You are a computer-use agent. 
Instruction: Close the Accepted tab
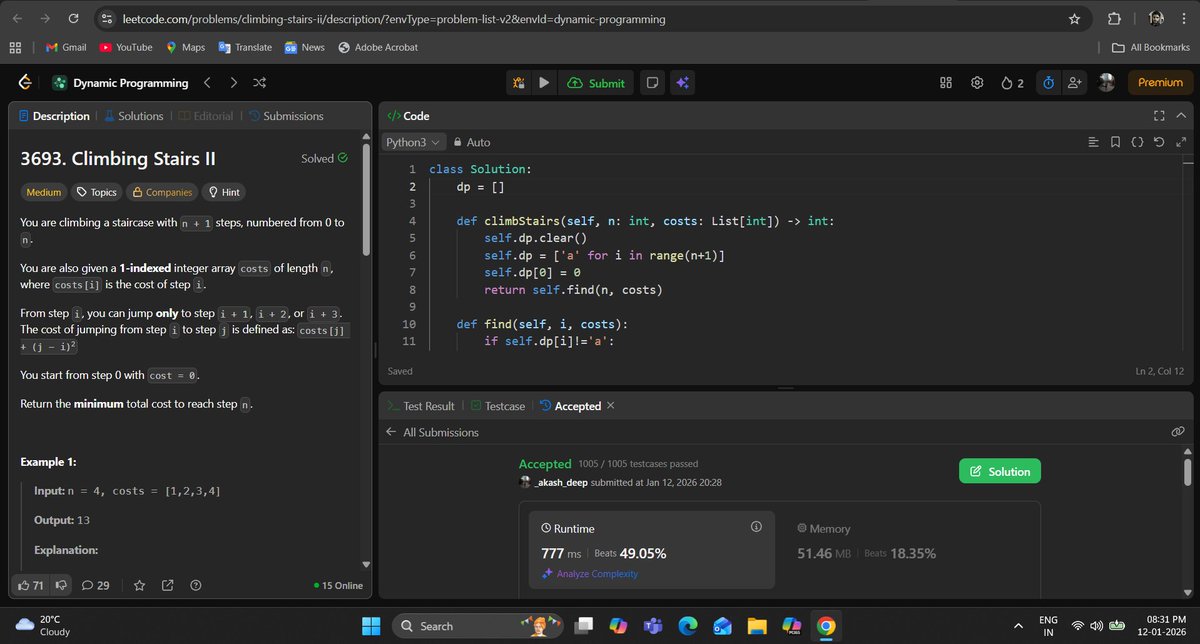611,406
